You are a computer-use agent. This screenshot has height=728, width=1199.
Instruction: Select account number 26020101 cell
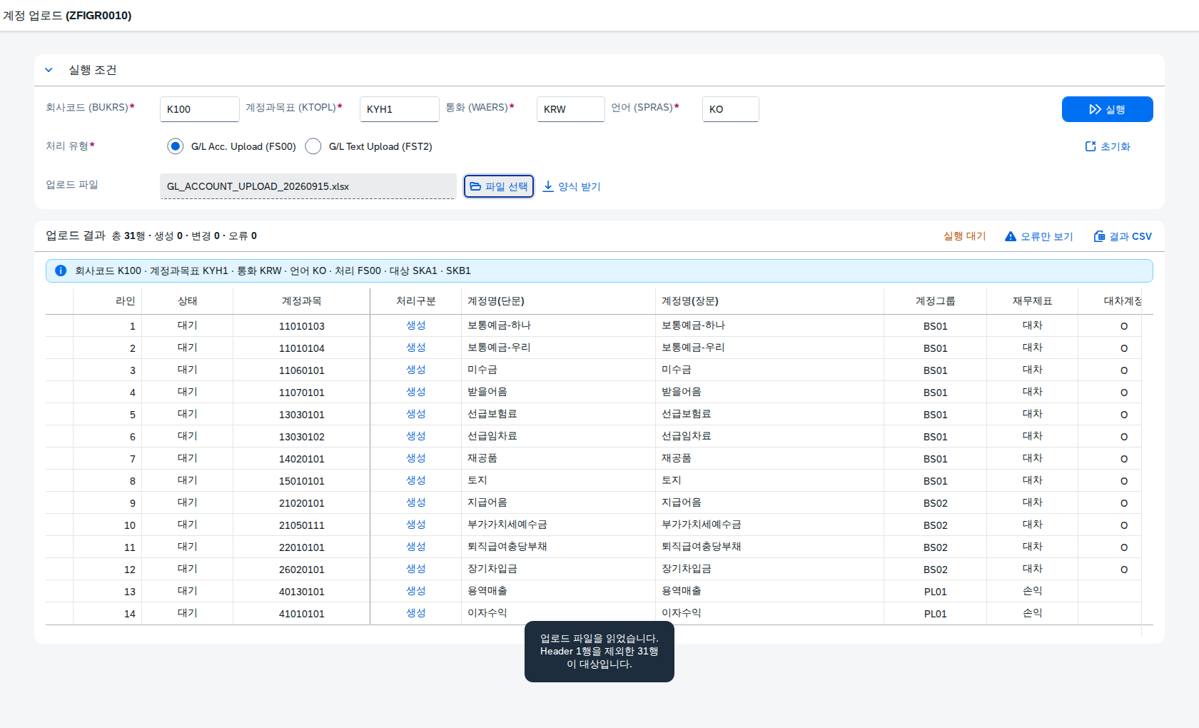(x=301, y=570)
